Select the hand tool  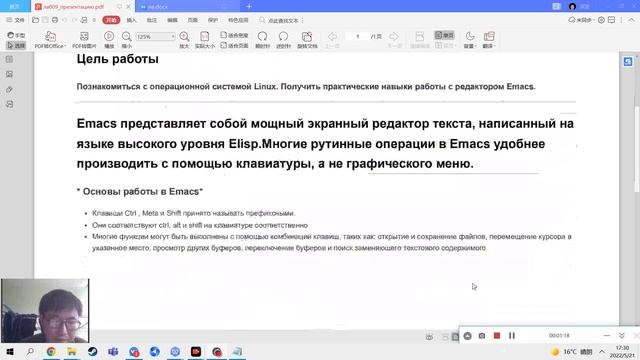pos(16,35)
